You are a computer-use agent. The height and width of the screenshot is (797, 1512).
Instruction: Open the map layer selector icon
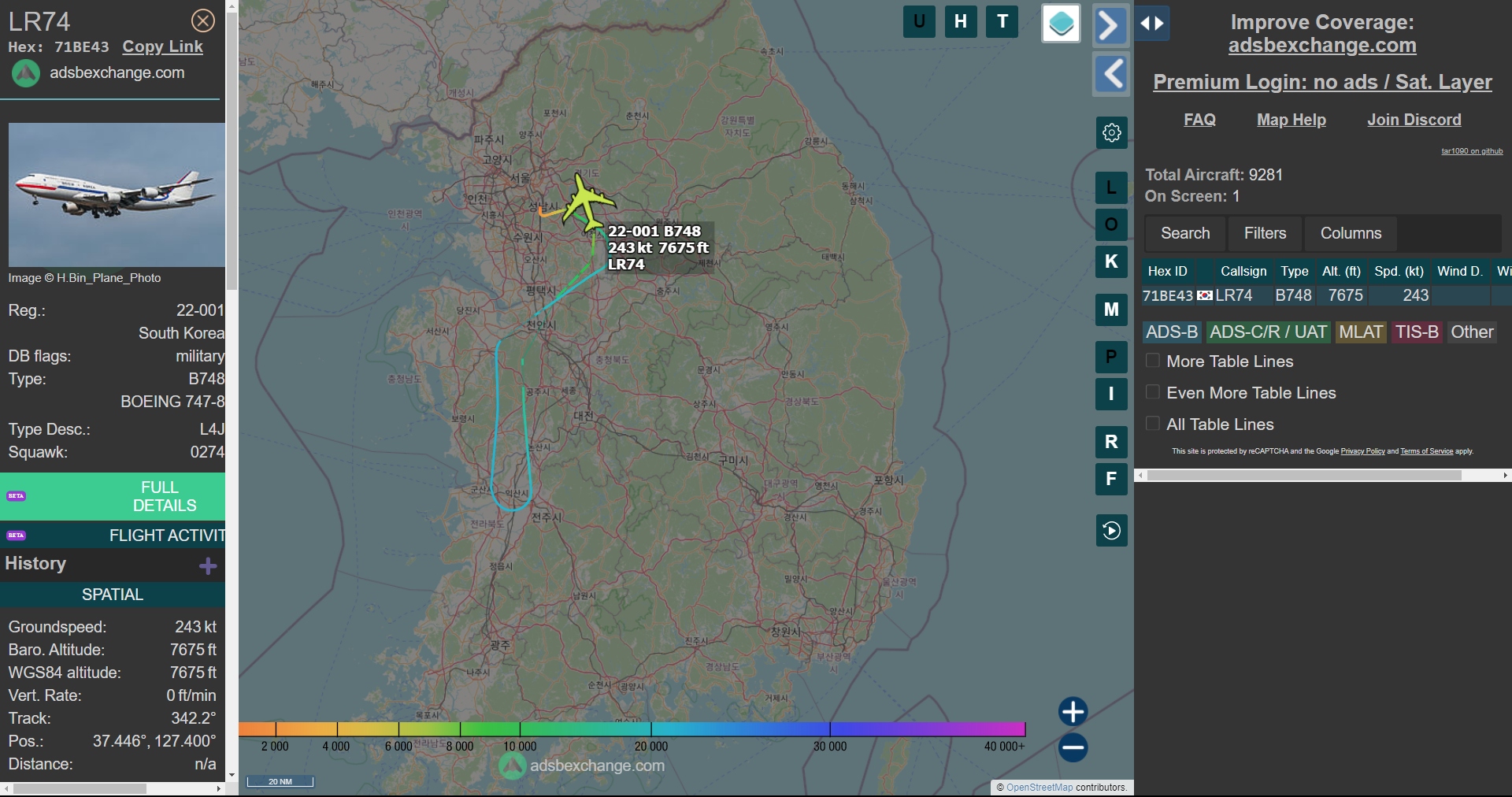[x=1061, y=23]
